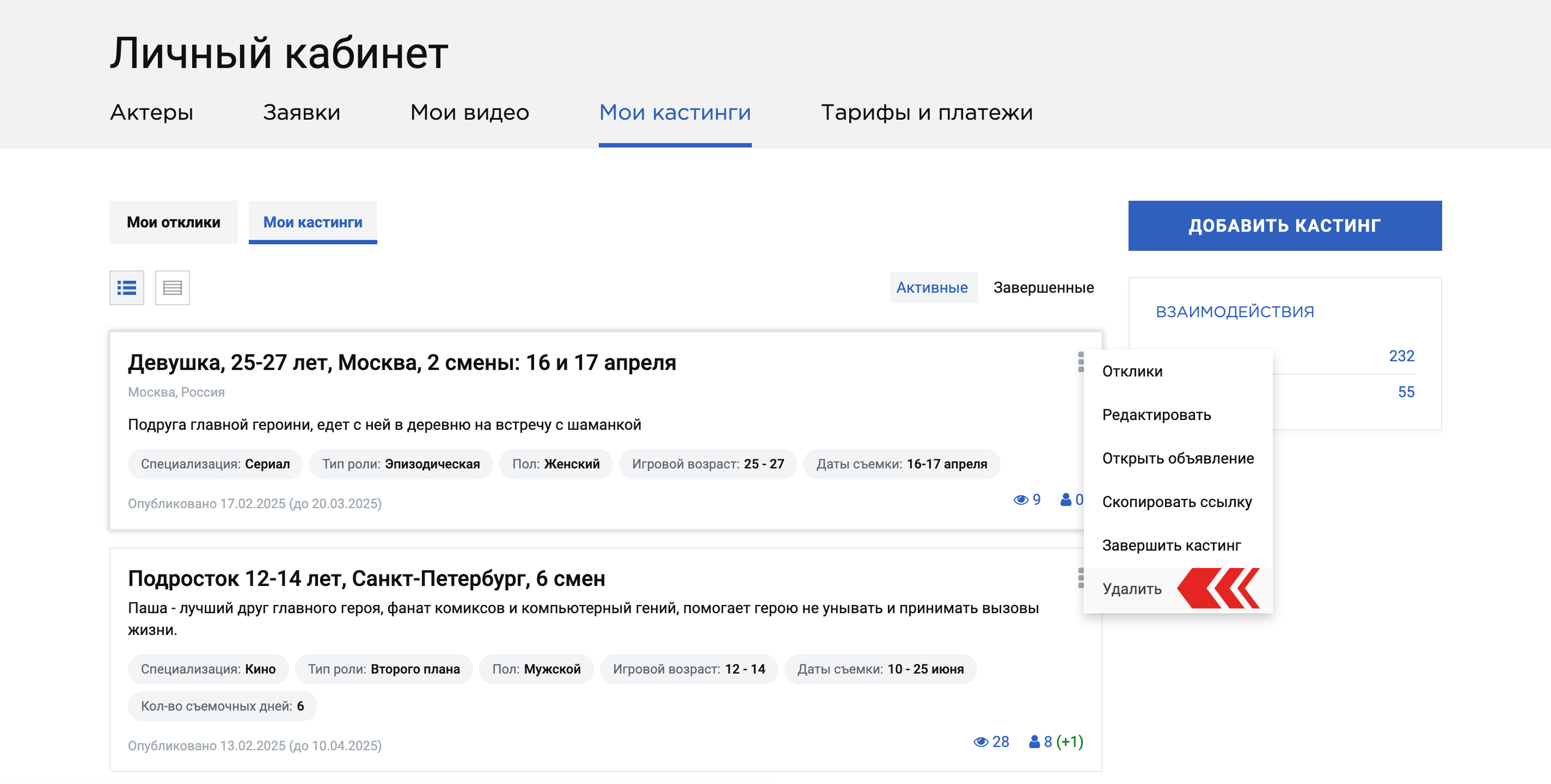Click ВЗАИМОДЕЙСТВИЯ panel heading

coord(1235,312)
